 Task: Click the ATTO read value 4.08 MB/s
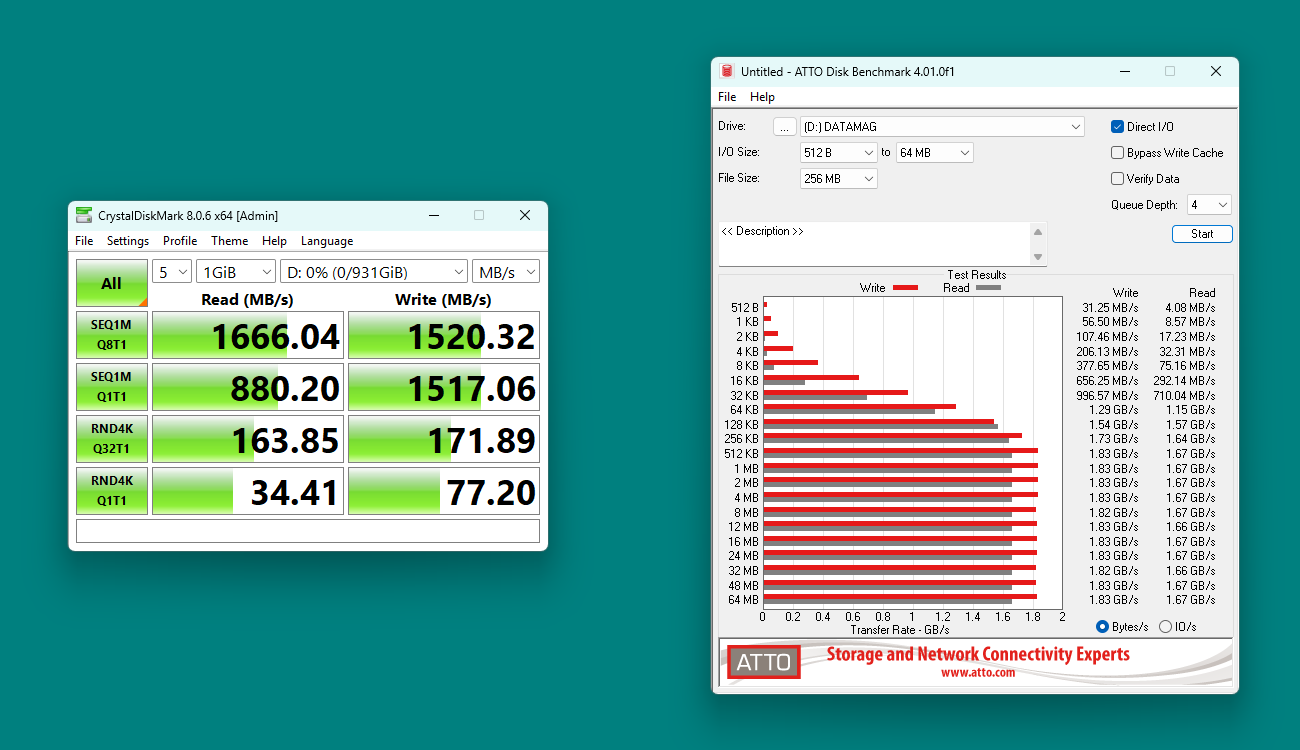pyautogui.click(x=1190, y=308)
